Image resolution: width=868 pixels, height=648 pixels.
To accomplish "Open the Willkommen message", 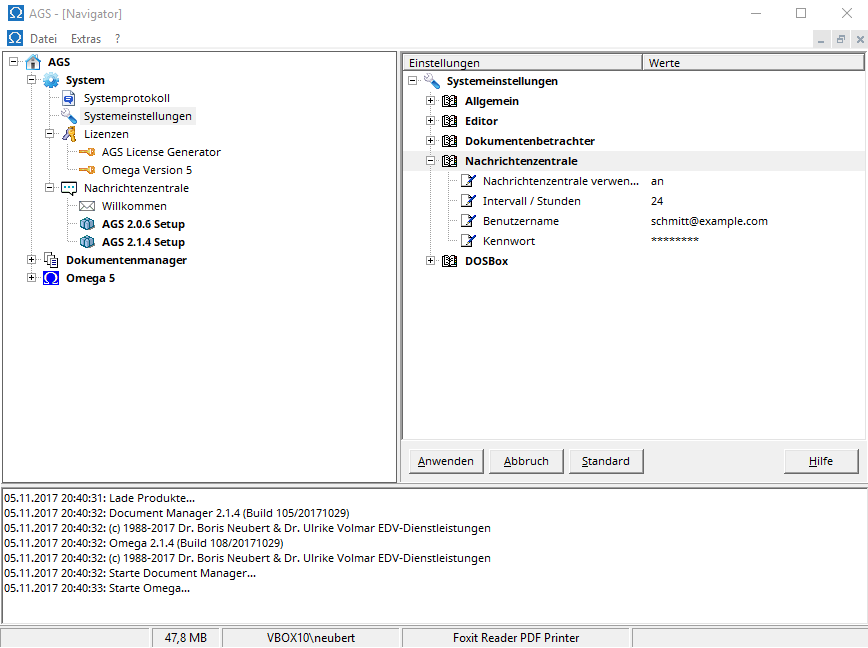I will point(134,206).
